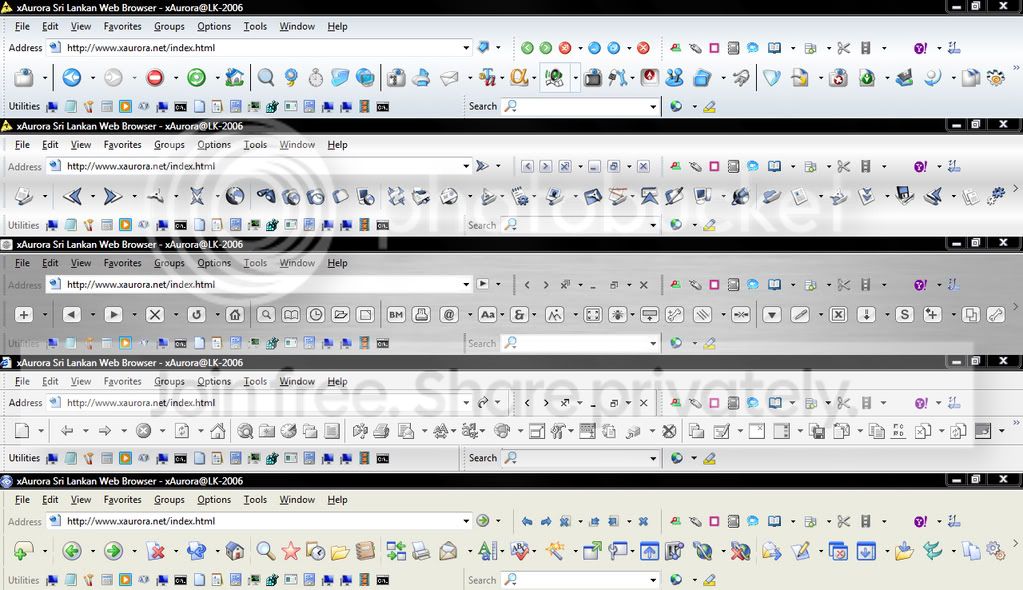Click Search input field in fourth window

coord(579,458)
